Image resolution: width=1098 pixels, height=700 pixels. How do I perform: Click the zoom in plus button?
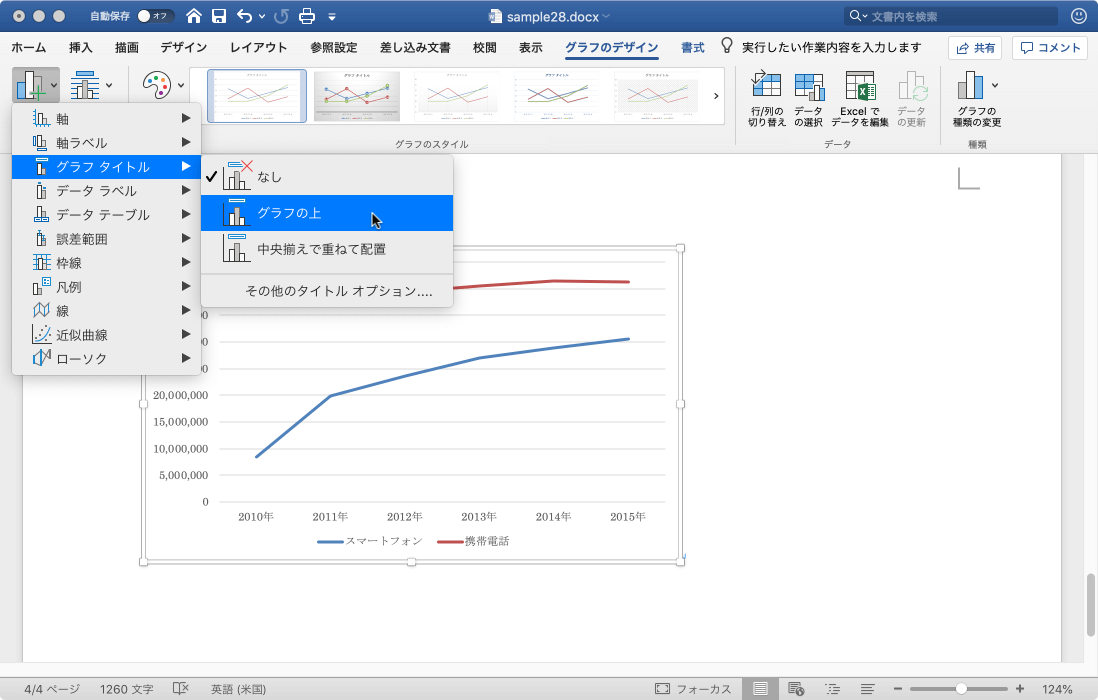click(1020, 689)
